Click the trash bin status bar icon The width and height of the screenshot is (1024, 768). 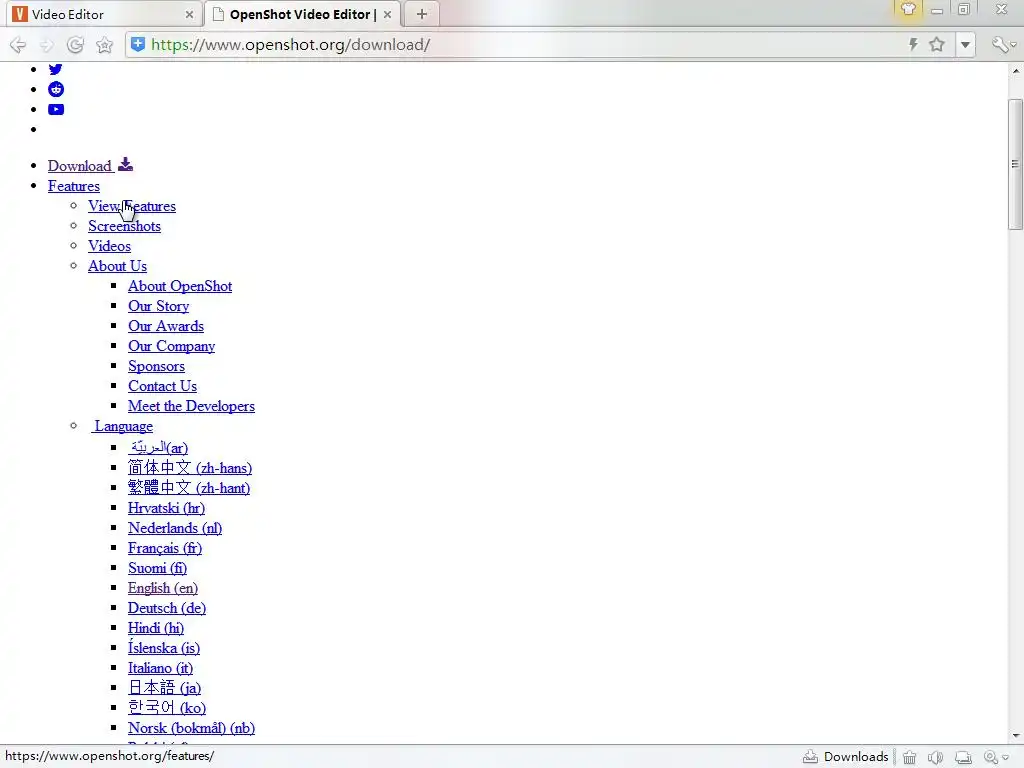(909, 757)
